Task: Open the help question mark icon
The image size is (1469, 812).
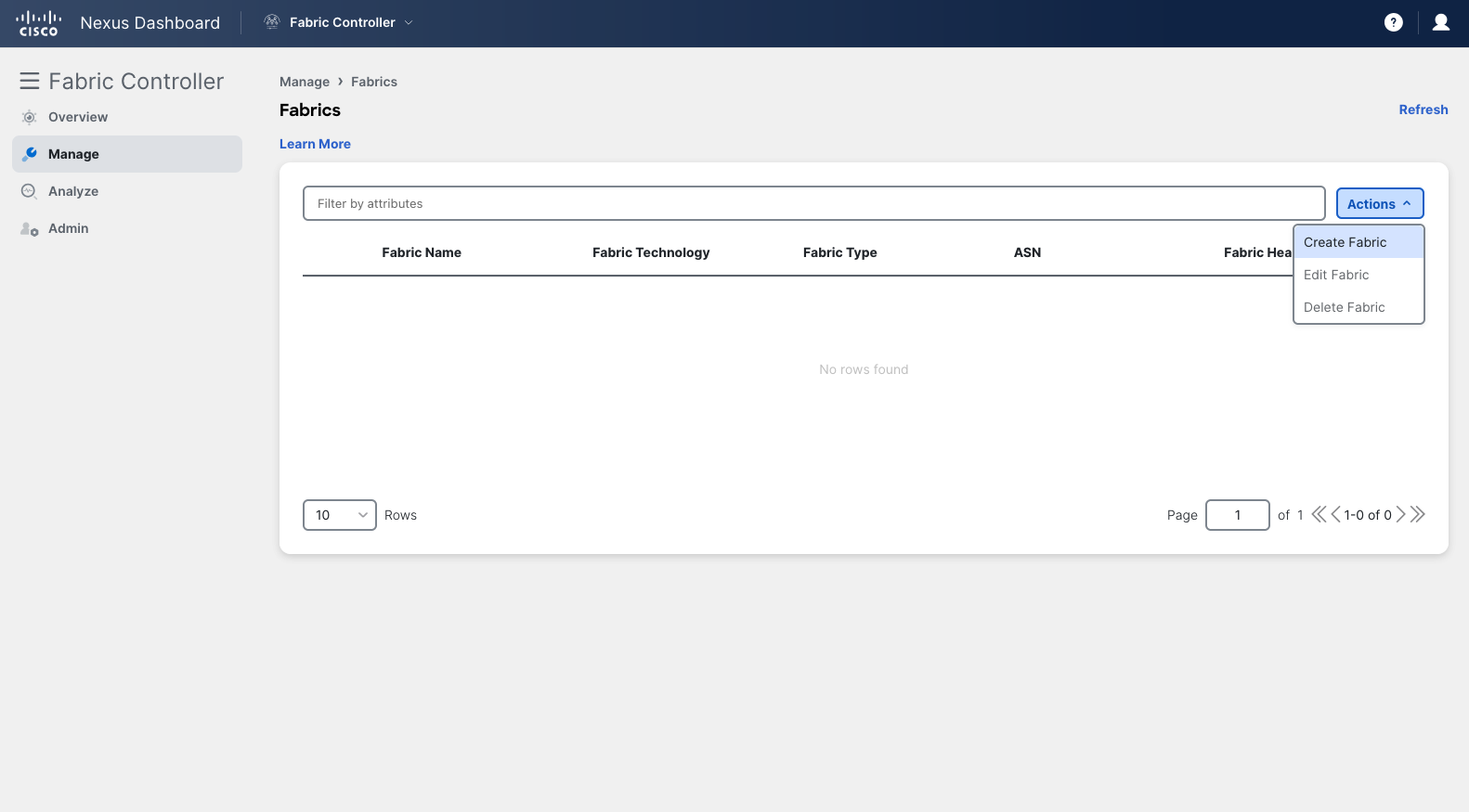Action: pos(1393,22)
